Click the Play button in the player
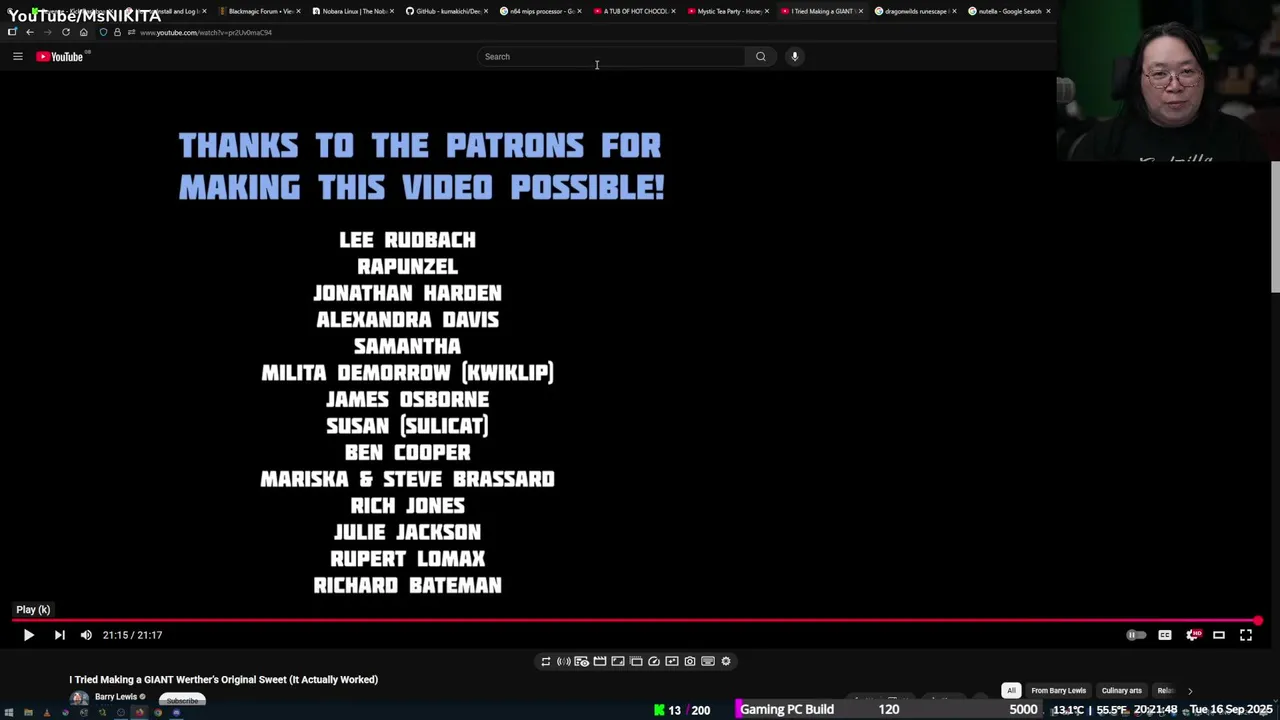 coord(28,635)
